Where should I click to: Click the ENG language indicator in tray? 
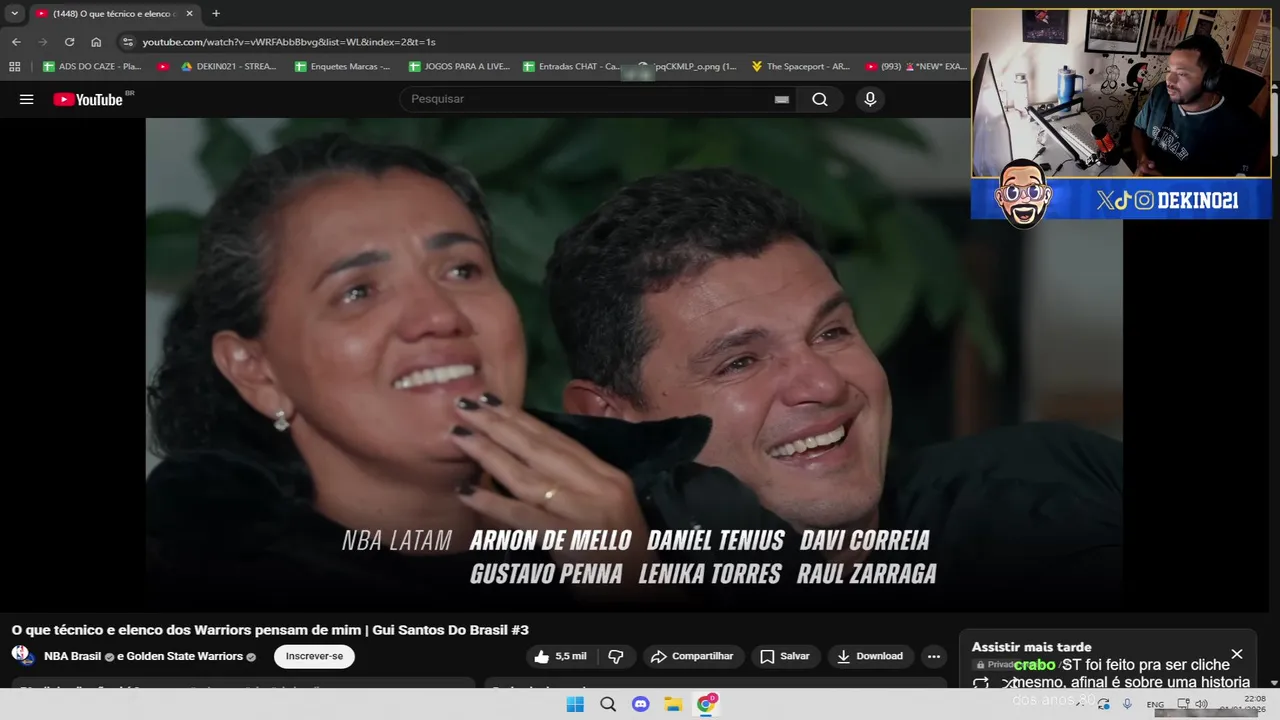pos(1155,705)
